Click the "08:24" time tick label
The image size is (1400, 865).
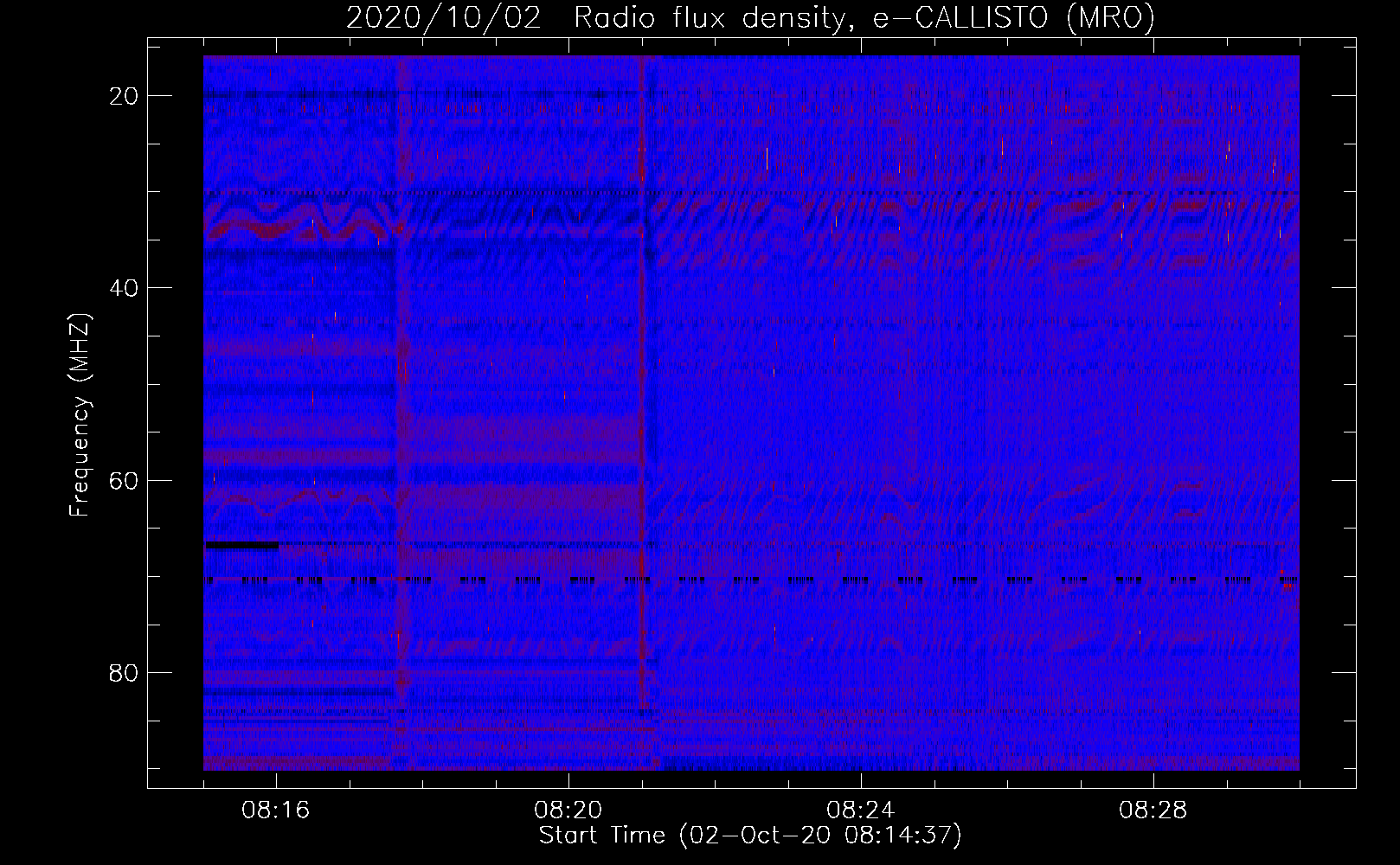click(x=861, y=811)
